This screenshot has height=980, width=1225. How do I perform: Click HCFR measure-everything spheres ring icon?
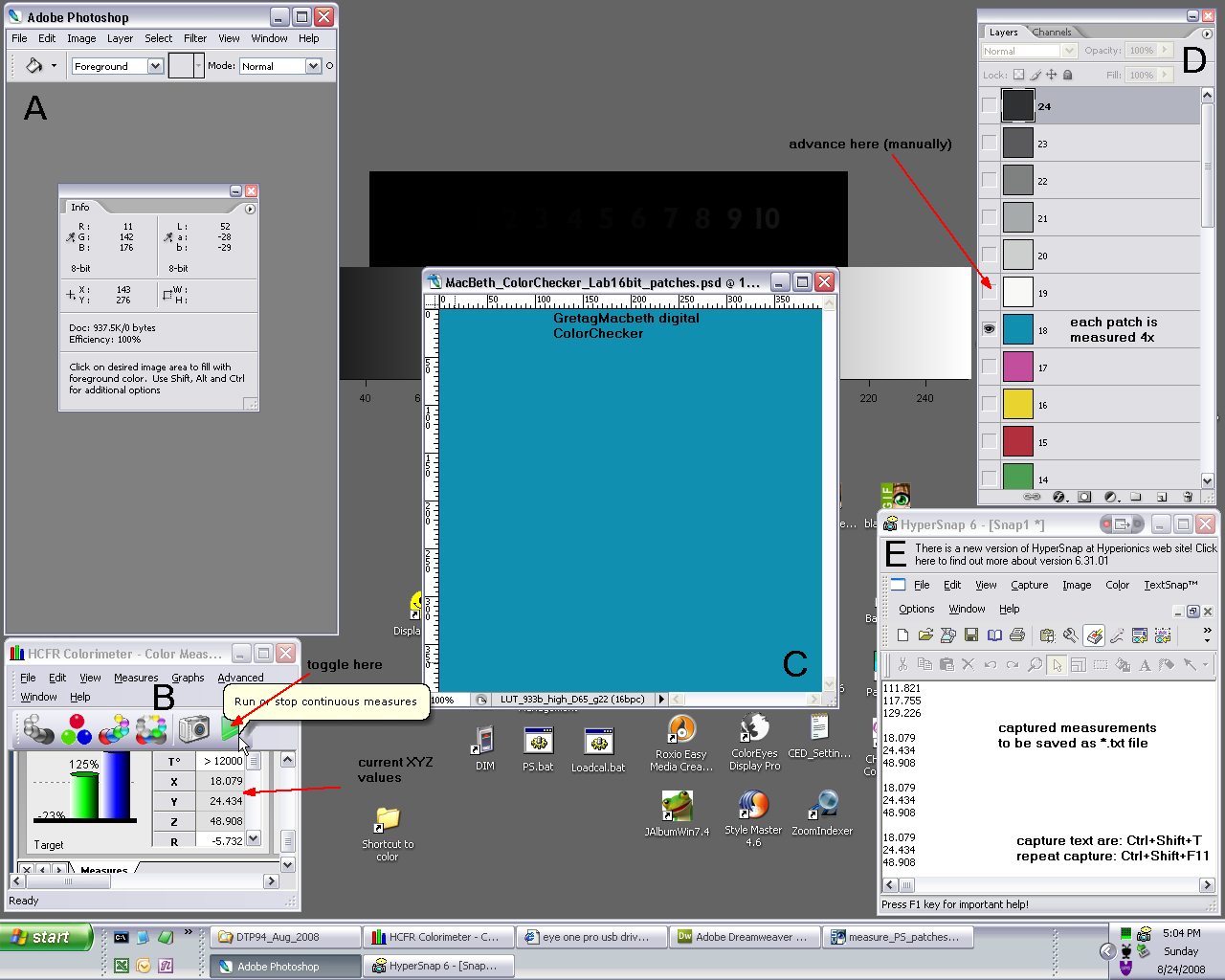point(151,729)
